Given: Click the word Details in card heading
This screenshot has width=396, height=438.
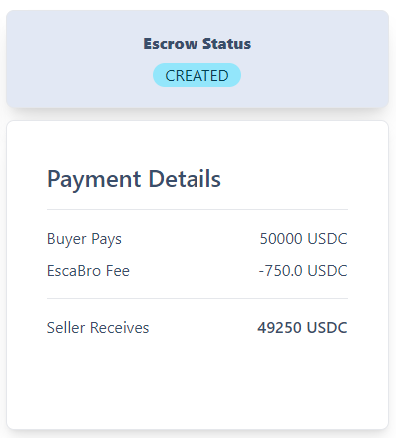Looking at the screenshot, I should tap(184, 179).
